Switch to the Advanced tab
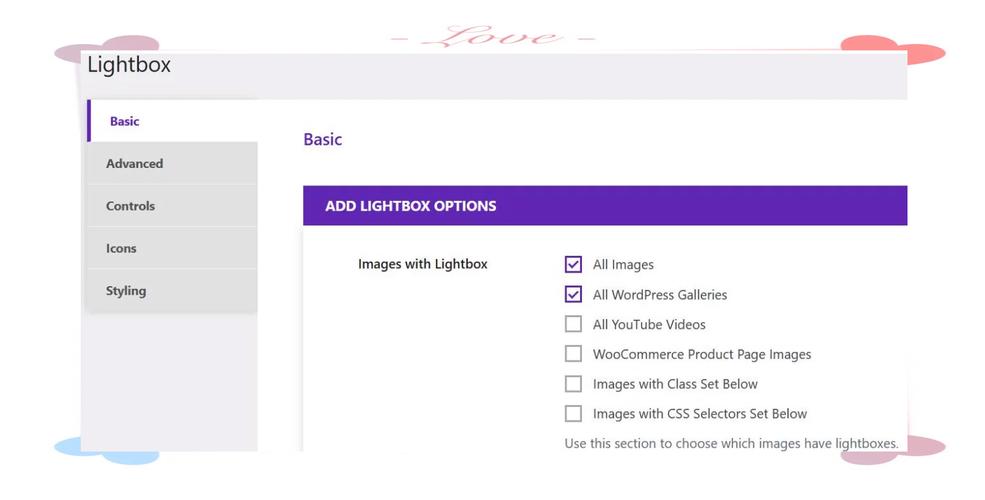This screenshot has height=500, width=985. [135, 164]
